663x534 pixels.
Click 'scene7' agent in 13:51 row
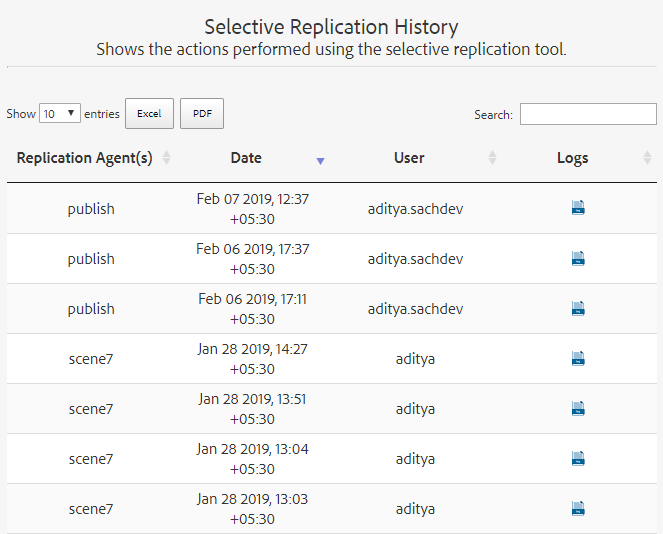91,409
